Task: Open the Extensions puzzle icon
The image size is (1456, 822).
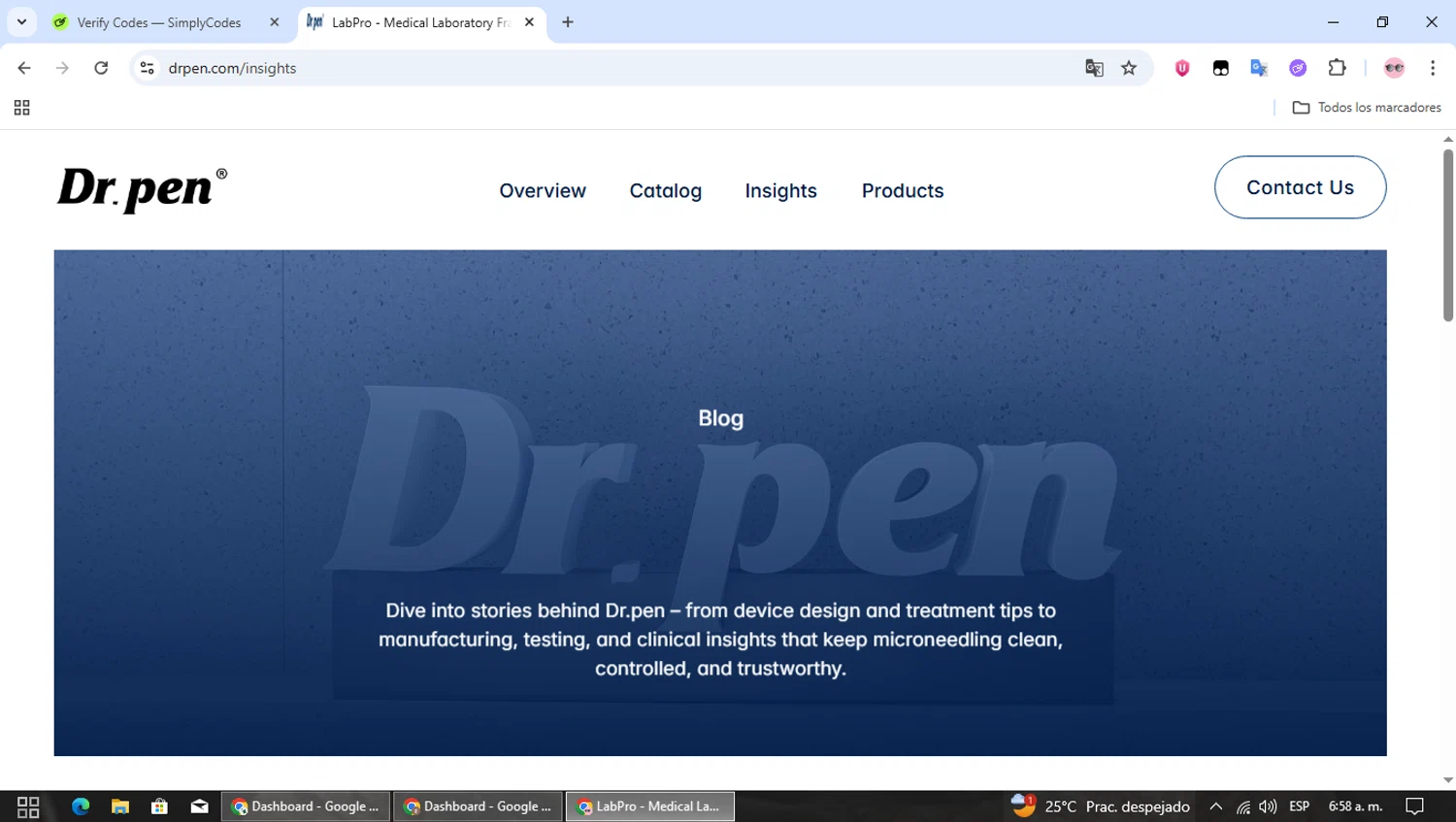Action: coord(1338,68)
